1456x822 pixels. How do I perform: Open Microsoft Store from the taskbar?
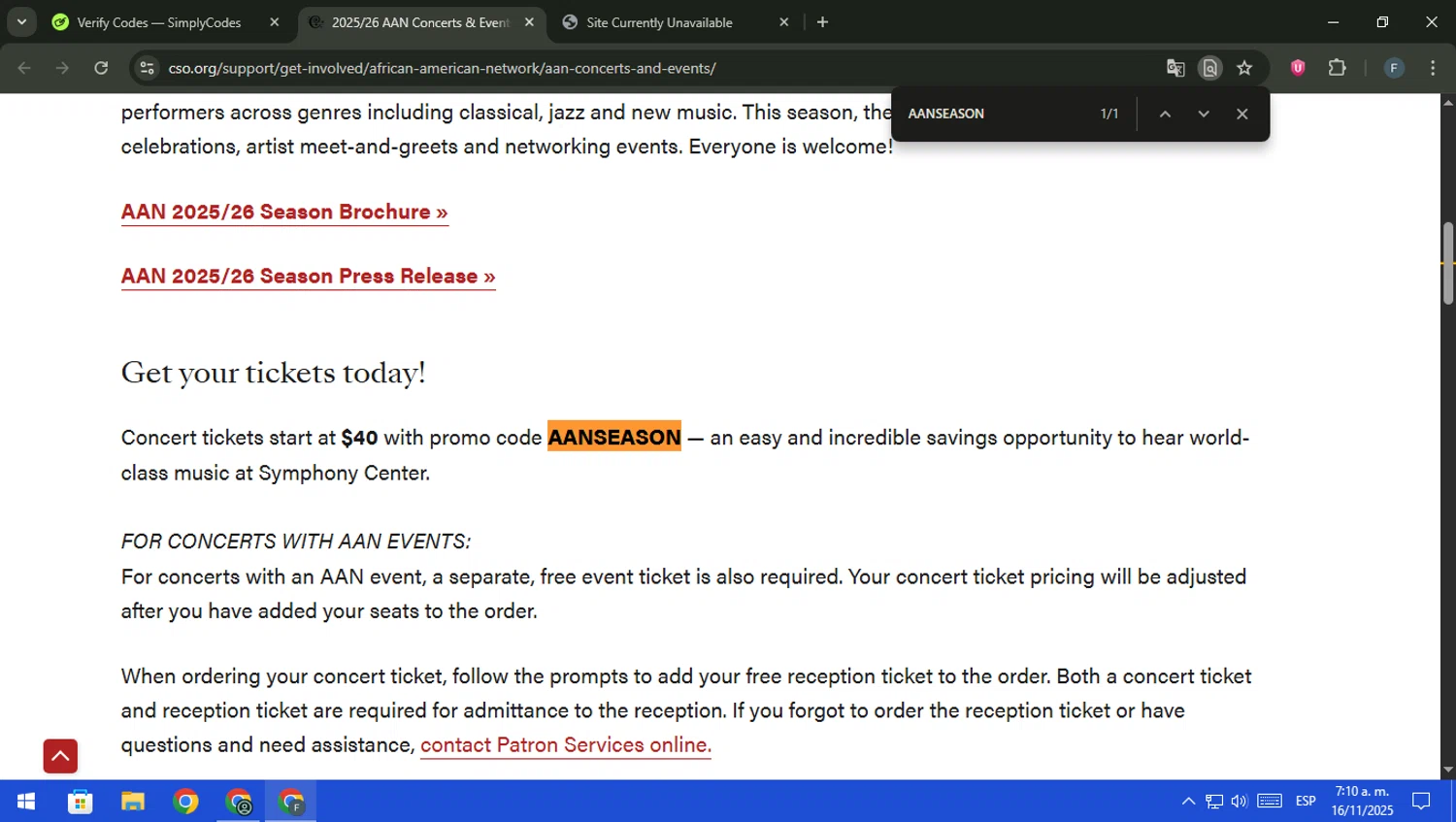coord(81,802)
